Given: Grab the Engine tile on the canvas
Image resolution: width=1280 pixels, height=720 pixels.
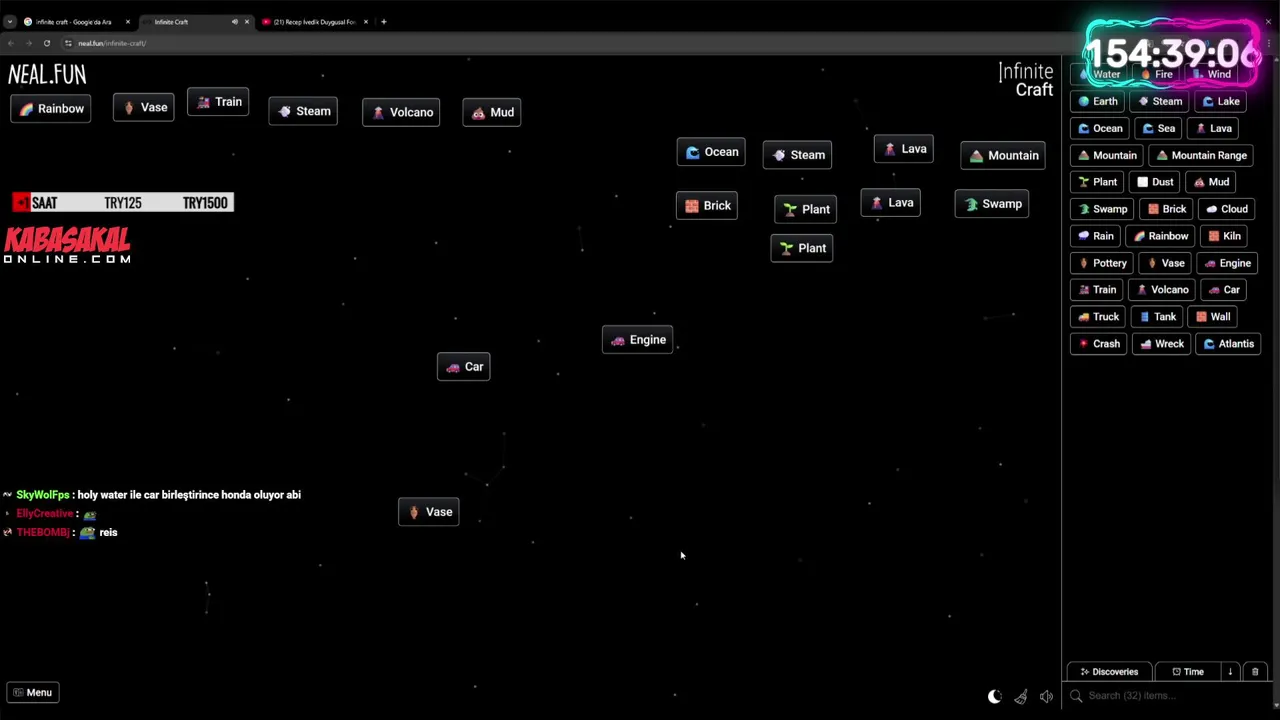Looking at the screenshot, I should [x=637, y=340].
